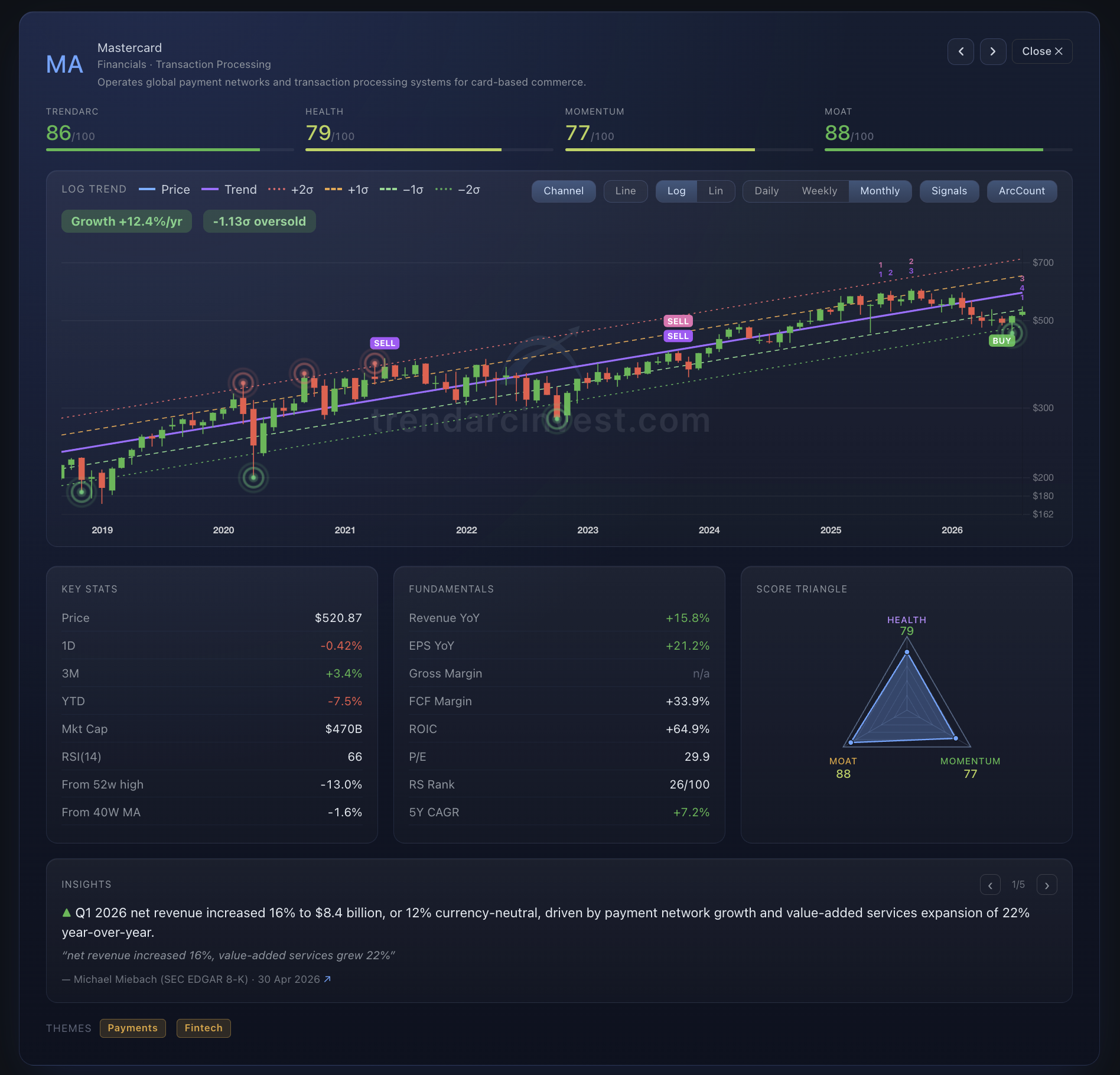The image size is (1120, 1075).
Task: Click the +2σ legend entry
Action: click(x=291, y=190)
